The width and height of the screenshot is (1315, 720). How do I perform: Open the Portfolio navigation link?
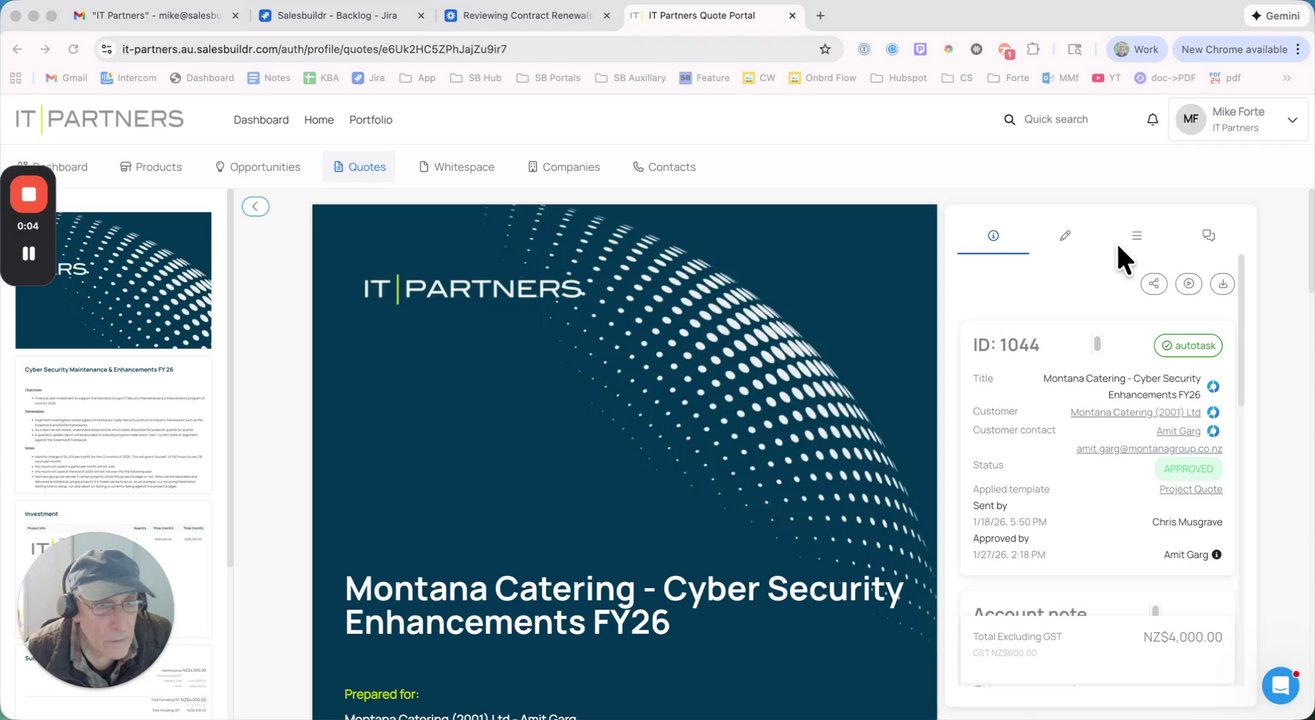[x=371, y=120]
